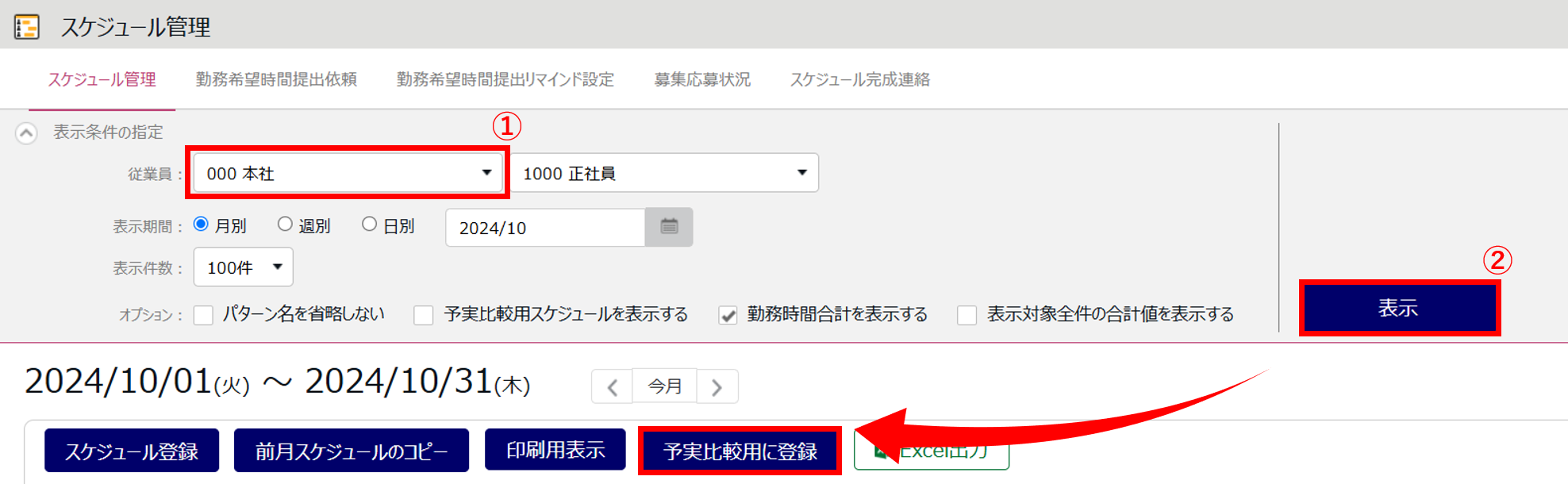
Task: Click the 表示 button
Action: (1399, 308)
